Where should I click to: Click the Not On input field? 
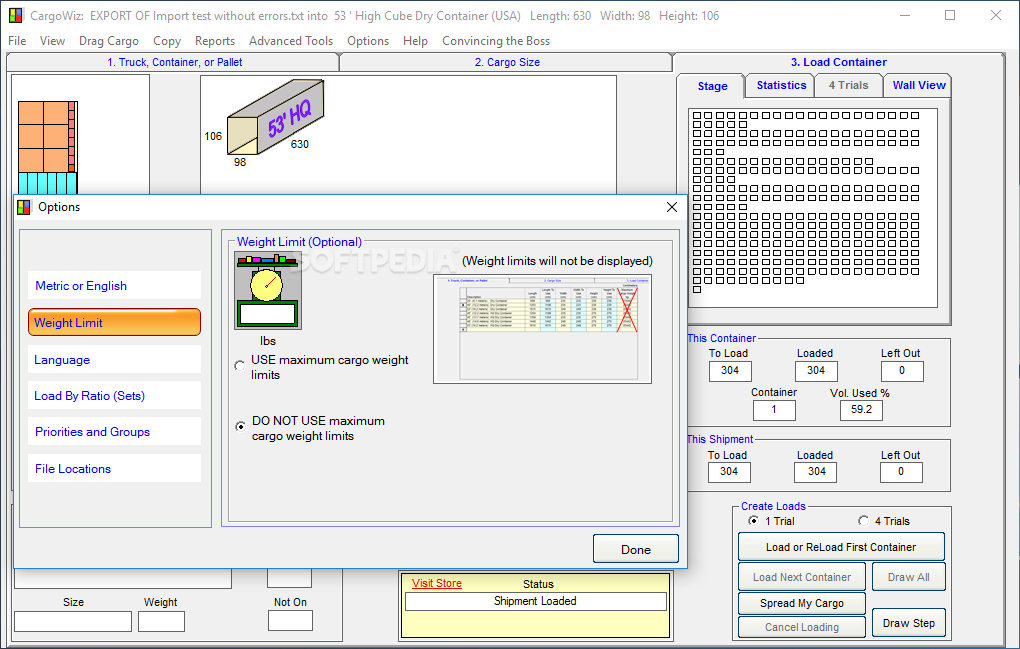pos(290,620)
